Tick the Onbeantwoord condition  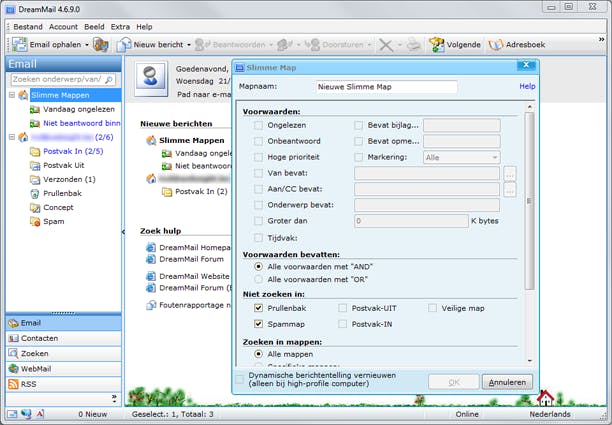coord(258,141)
